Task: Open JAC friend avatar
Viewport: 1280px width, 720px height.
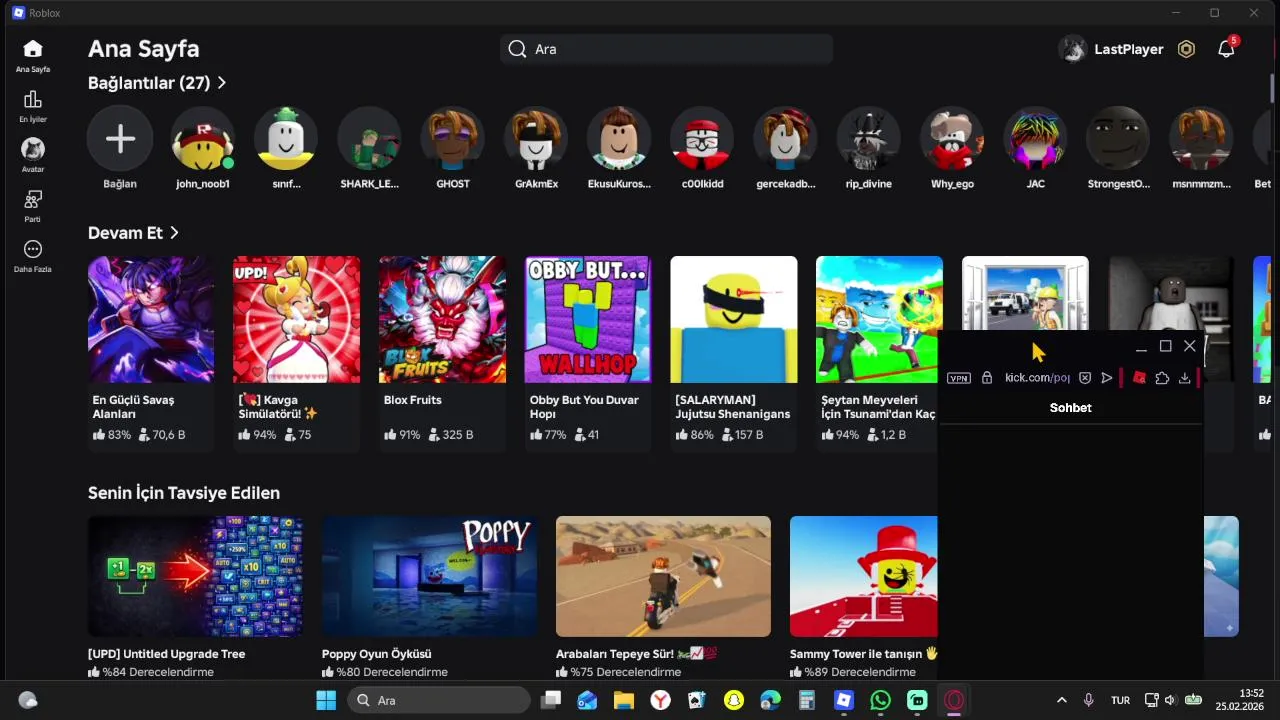Action: coord(1035,139)
